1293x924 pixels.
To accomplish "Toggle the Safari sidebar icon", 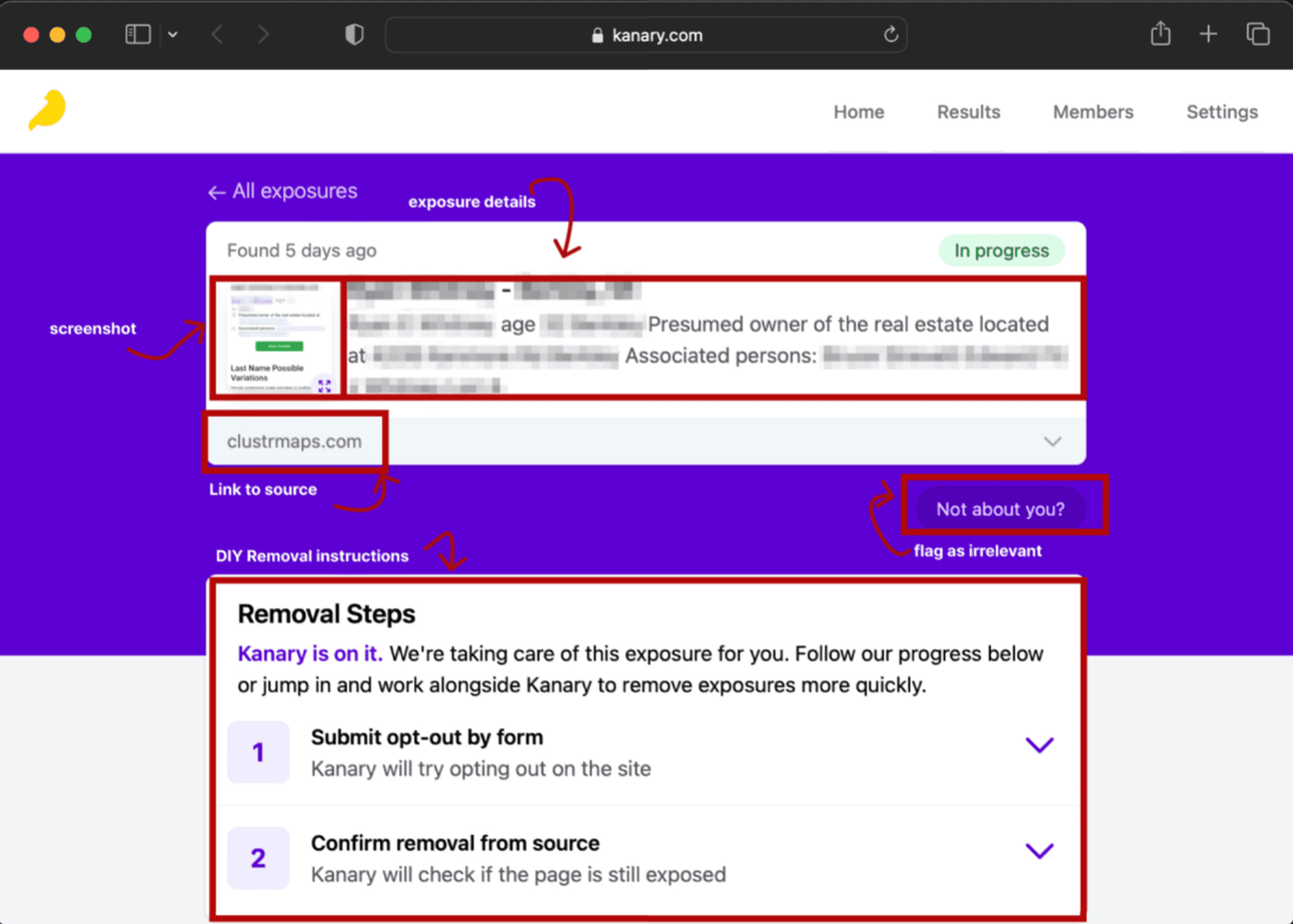I will [137, 34].
